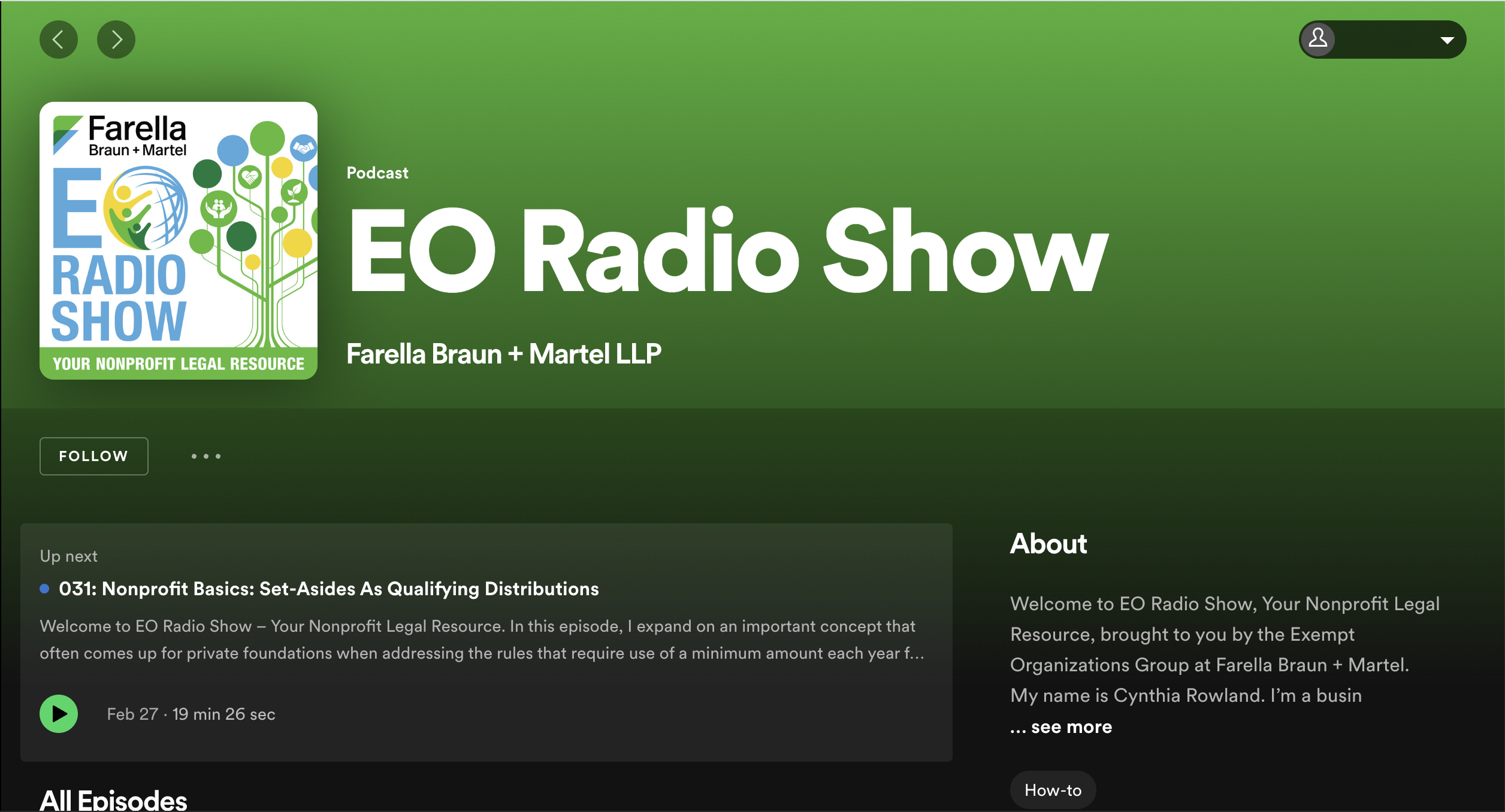Follow the EO Radio Show podcast

[x=94, y=456]
